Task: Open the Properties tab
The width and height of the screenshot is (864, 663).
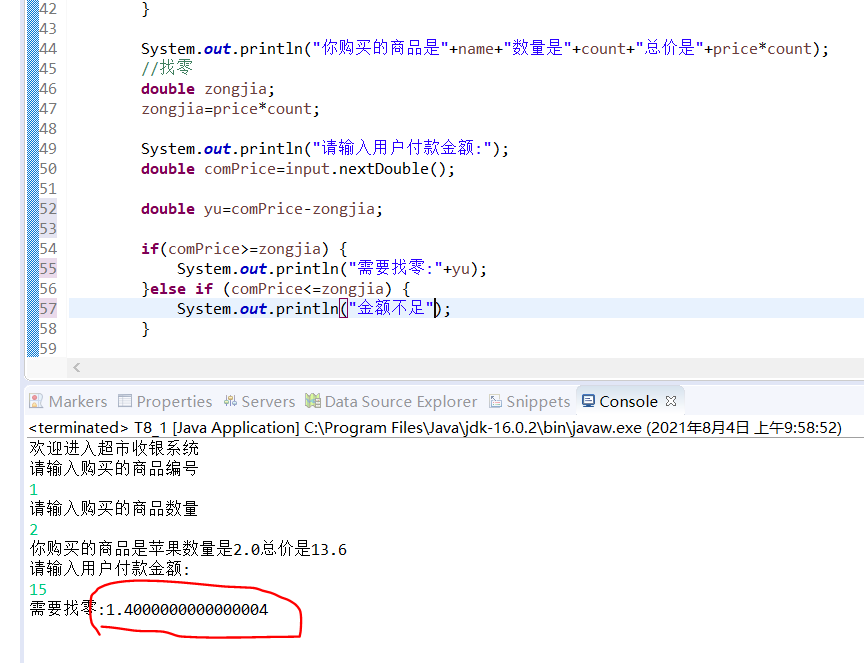Action: click(x=174, y=401)
